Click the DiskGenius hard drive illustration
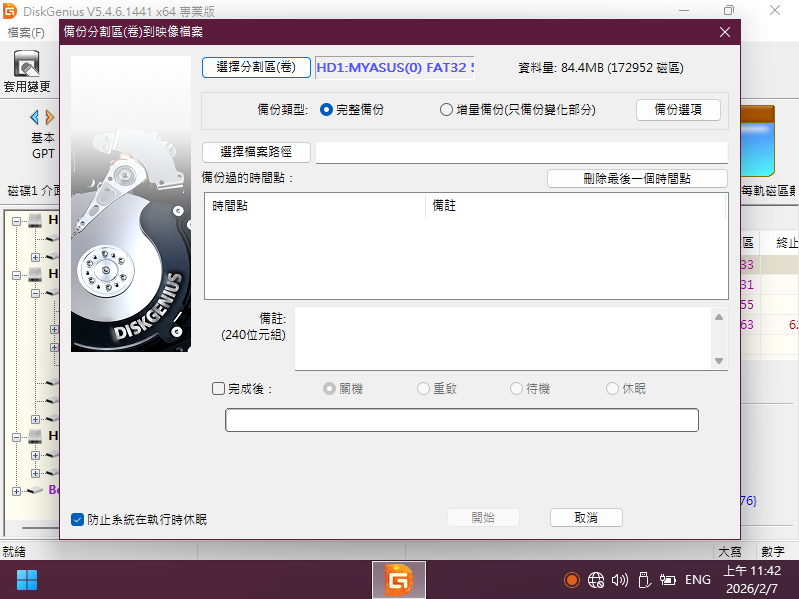Image resolution: width=799 pixels, height=599 pixels. pos(131,204)
